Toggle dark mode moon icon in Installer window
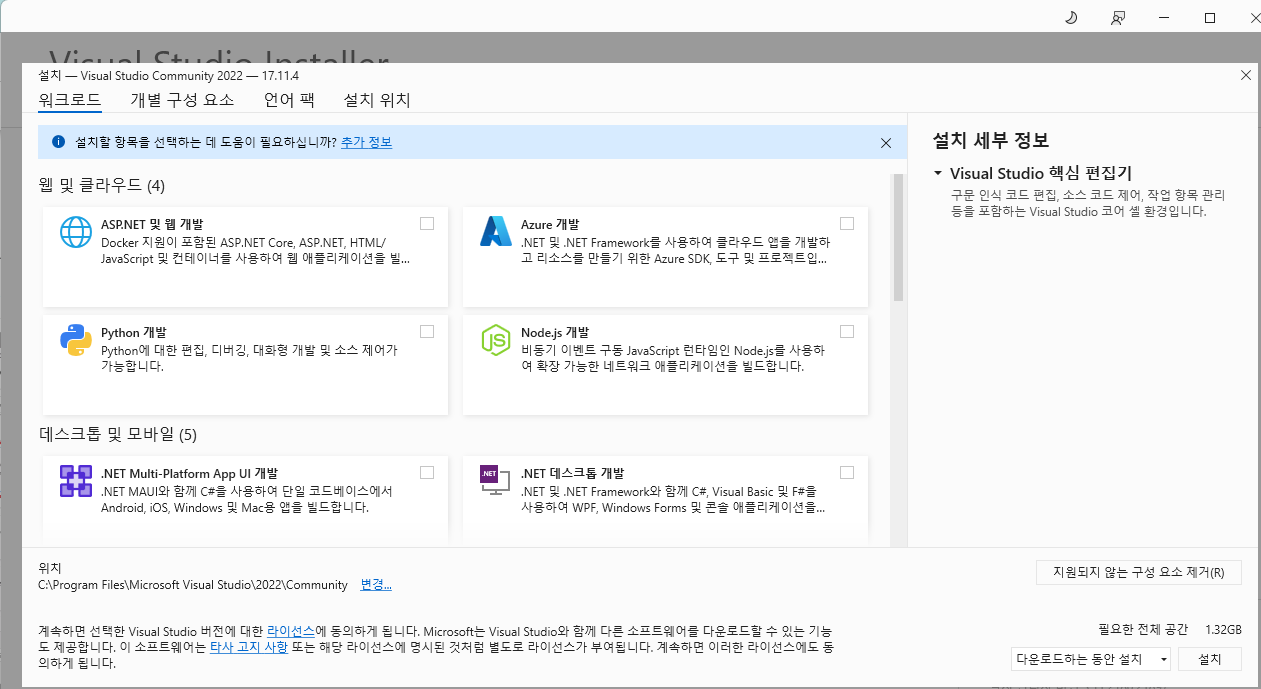This screenshot has height=689, width=1261. tap(1071, 18)
